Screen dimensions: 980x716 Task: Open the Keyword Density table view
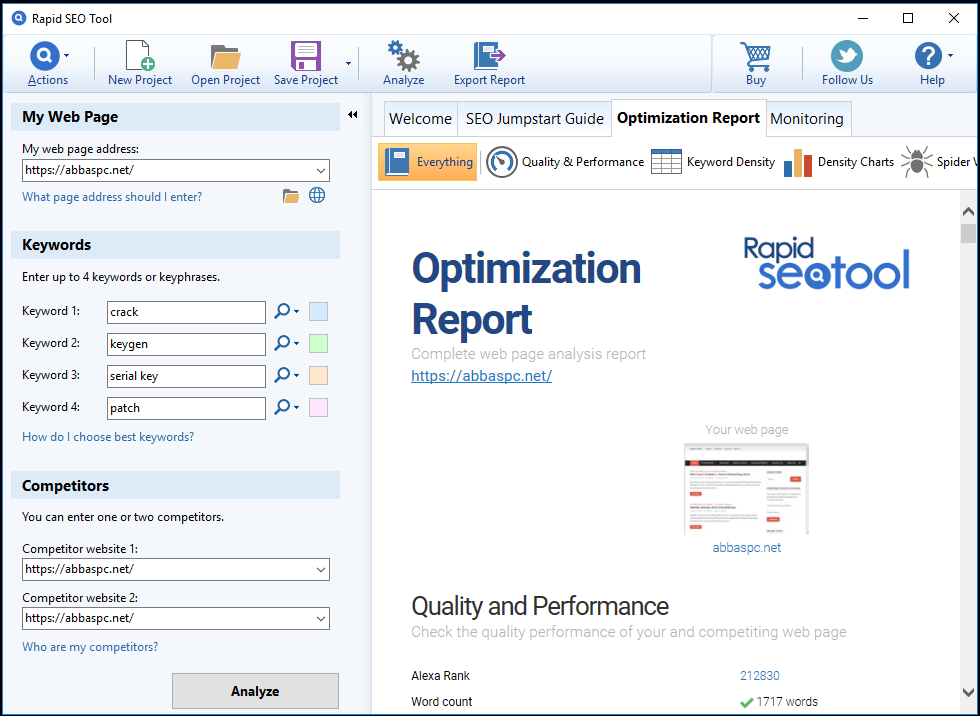click(712, 162)
